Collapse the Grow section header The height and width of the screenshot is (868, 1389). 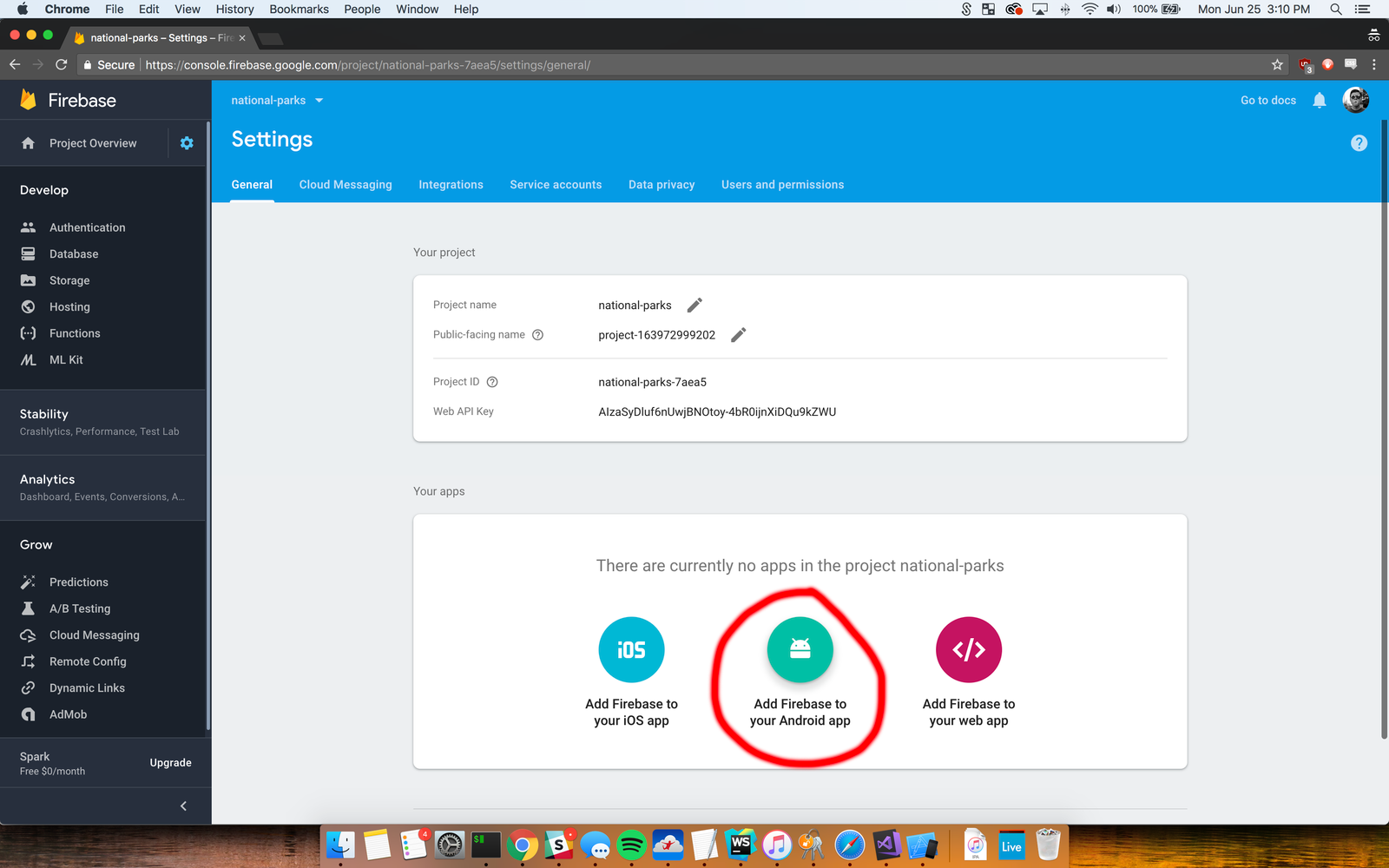tap(36, 545)
